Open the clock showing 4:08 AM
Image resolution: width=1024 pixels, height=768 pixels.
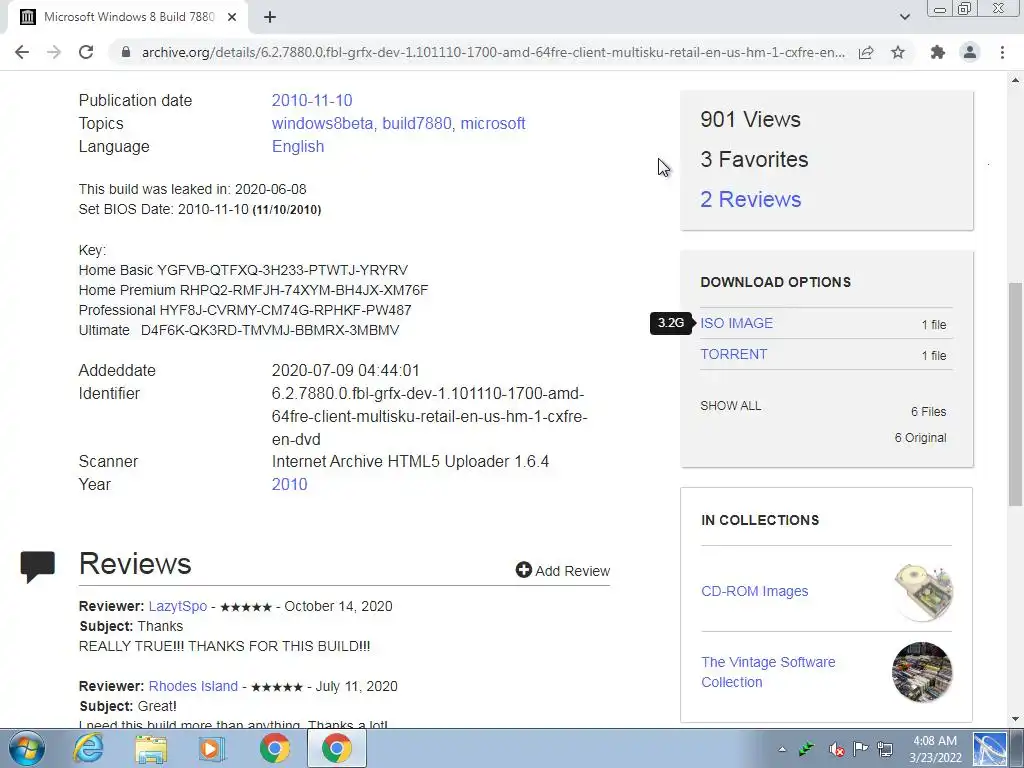935,749
